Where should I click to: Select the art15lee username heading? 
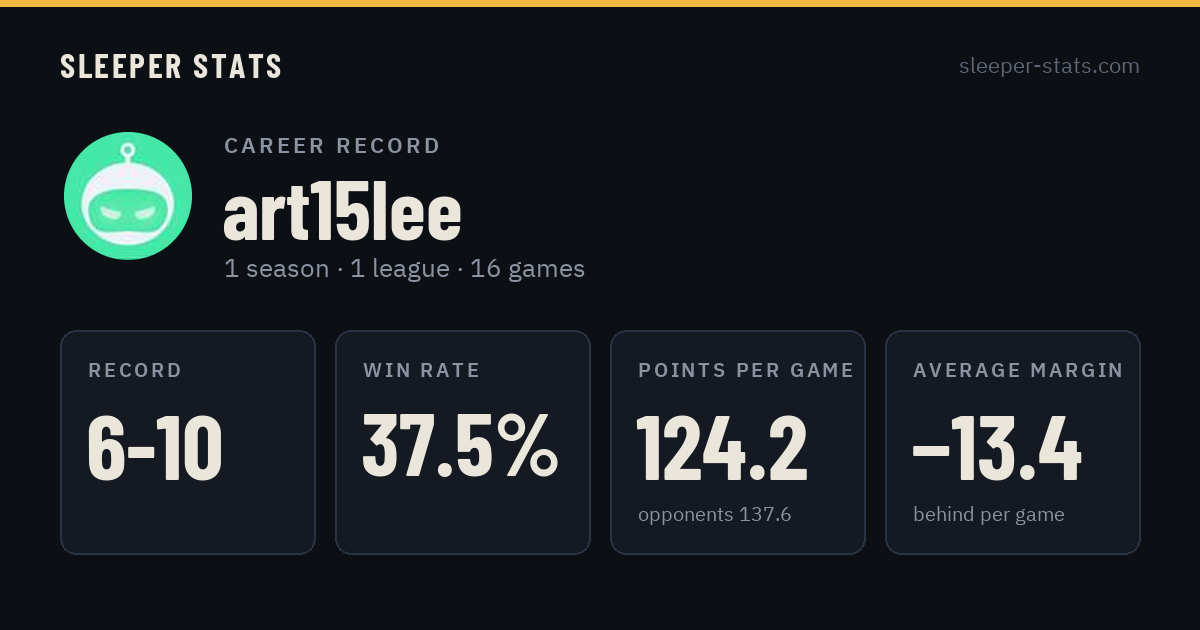coord(342,212)
